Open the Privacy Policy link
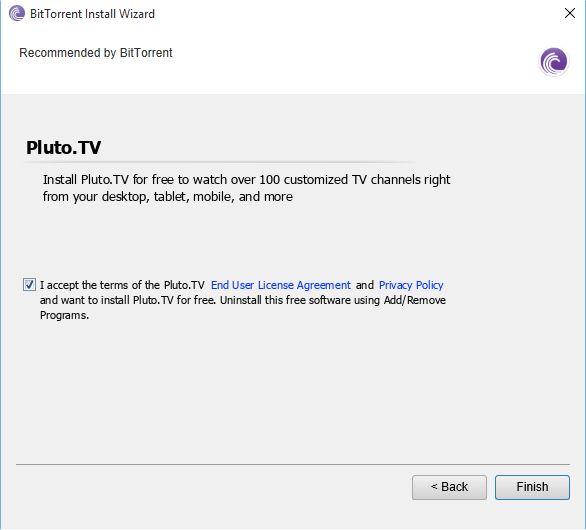 411,285
